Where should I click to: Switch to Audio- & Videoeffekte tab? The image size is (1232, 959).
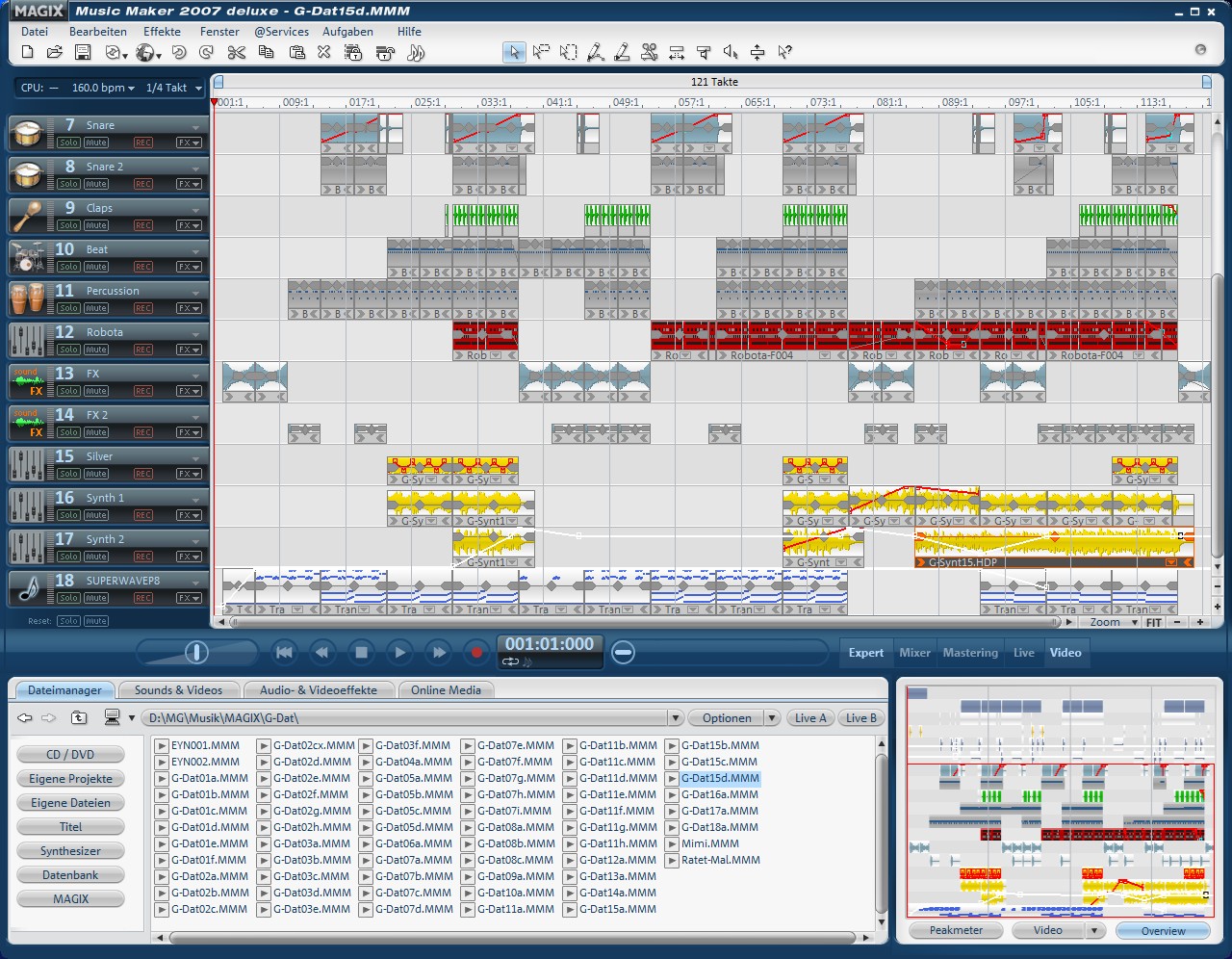(318, 690)
